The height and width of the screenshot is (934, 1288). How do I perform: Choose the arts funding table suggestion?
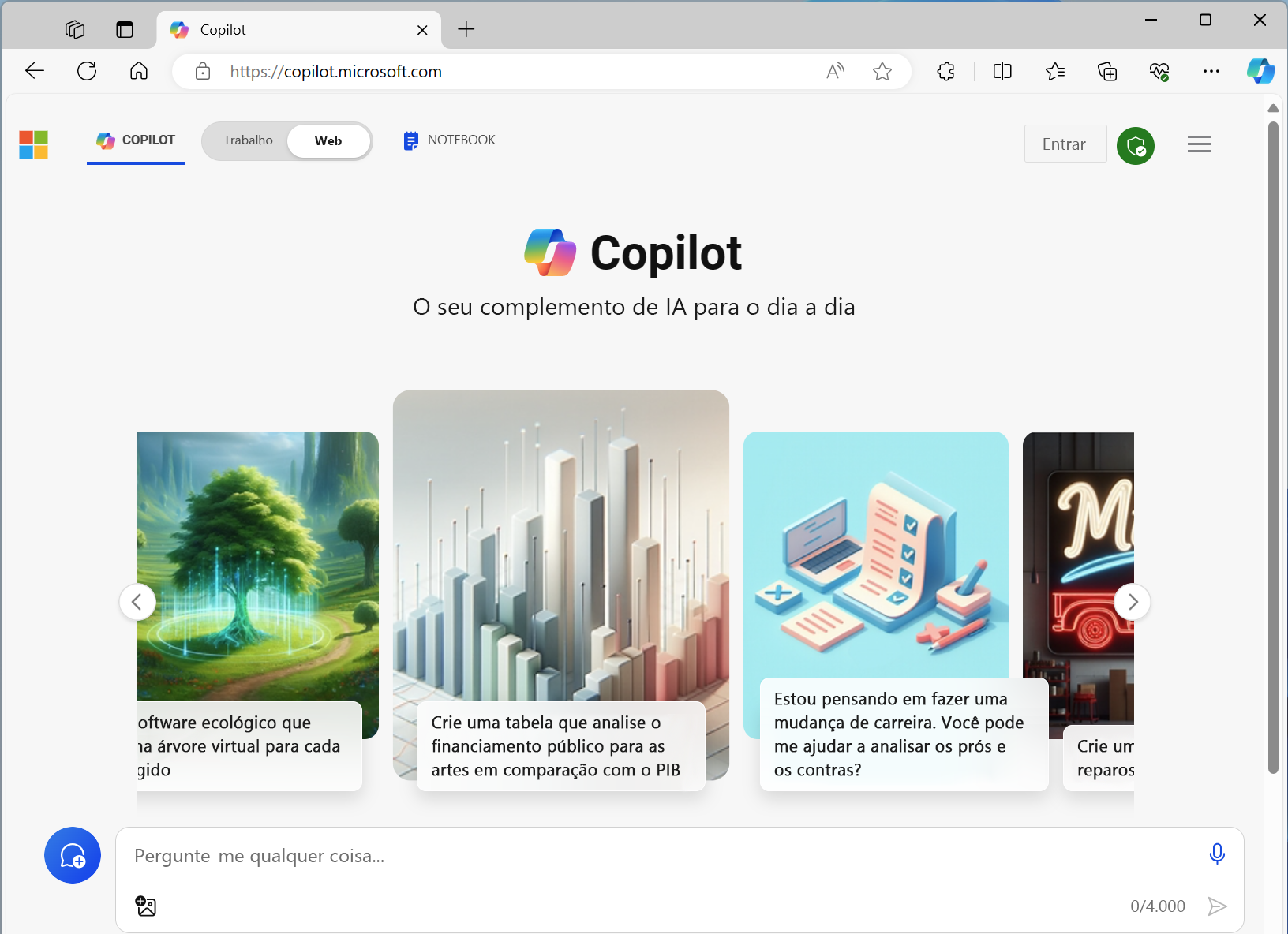point(560,590)
